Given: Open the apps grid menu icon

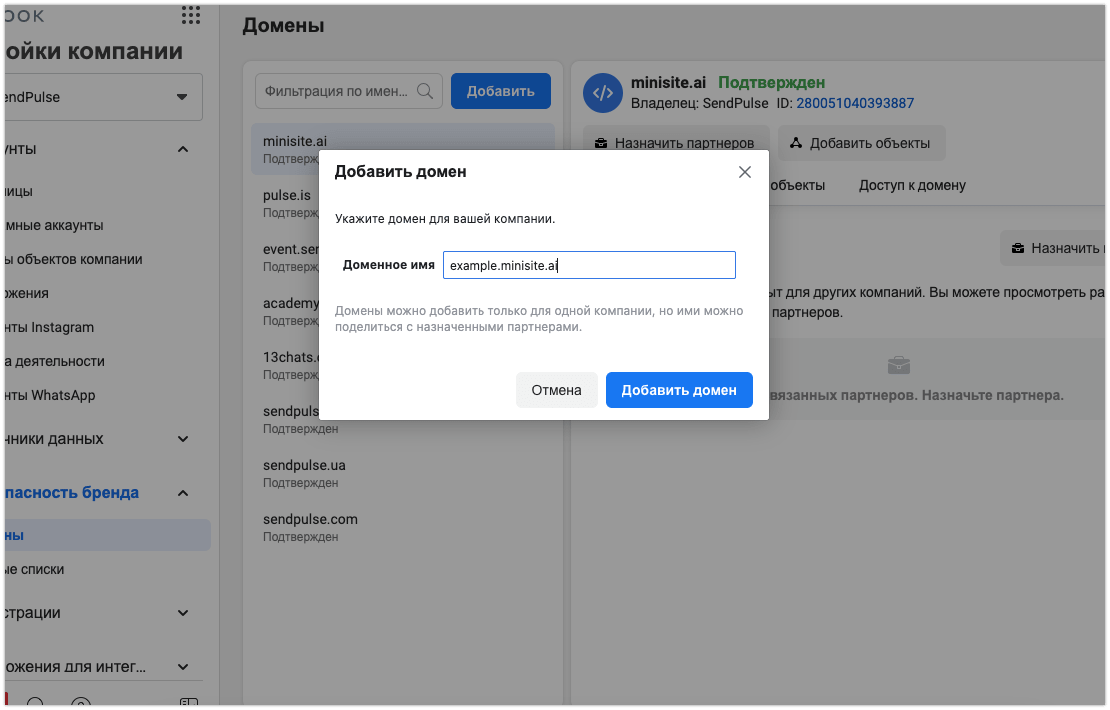Looking at the screenshot, I should (x=191, y=15).
